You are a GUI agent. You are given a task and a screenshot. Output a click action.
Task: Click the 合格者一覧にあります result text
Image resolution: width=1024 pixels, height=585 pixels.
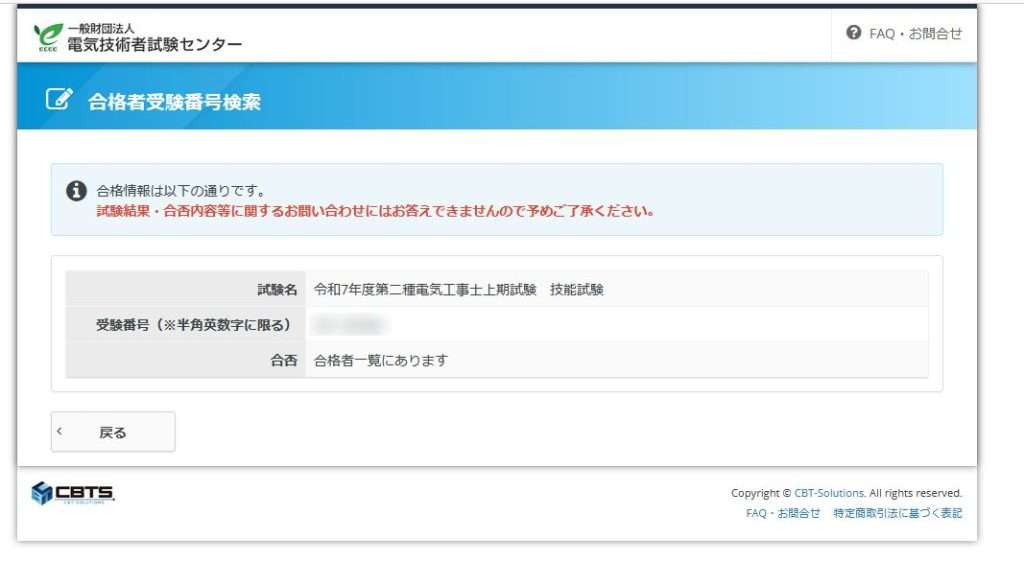point(380,360)
